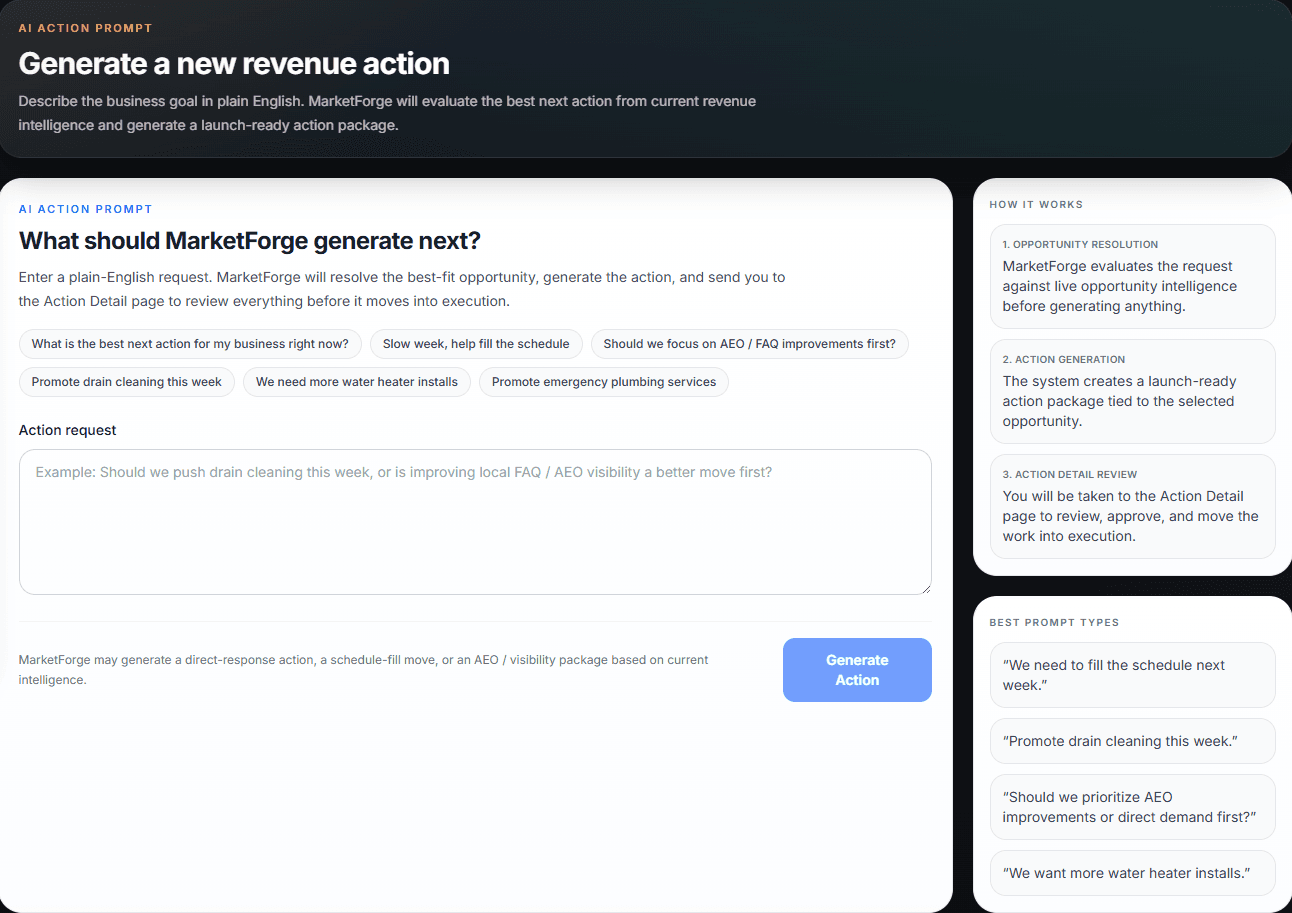Click the "1. Opportunity Resolution" card
This screenshot has width=1292, height=913.
pyautogui.click(x=1132, y=276)
